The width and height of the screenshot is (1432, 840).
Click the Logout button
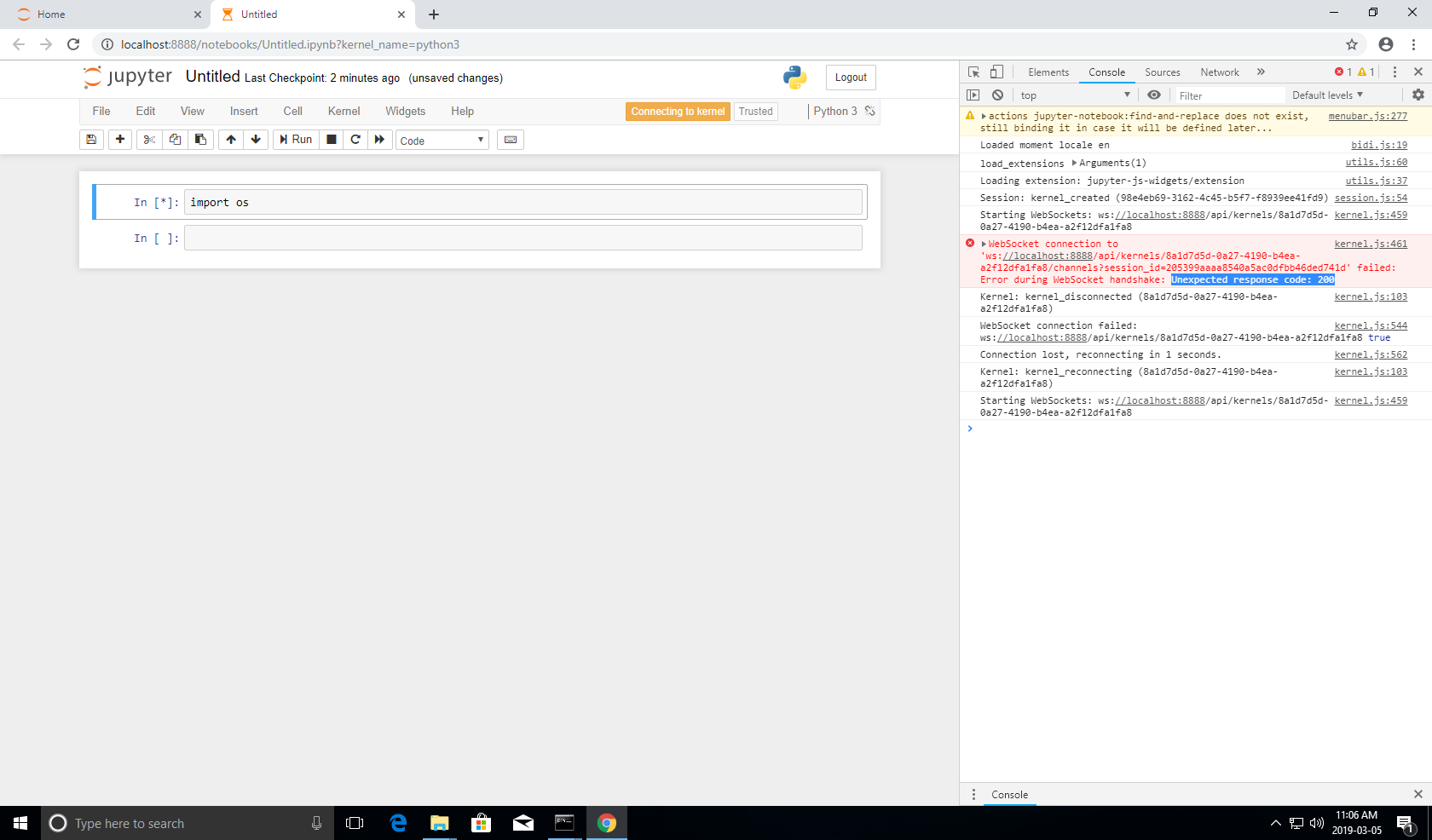click(850, 77)
